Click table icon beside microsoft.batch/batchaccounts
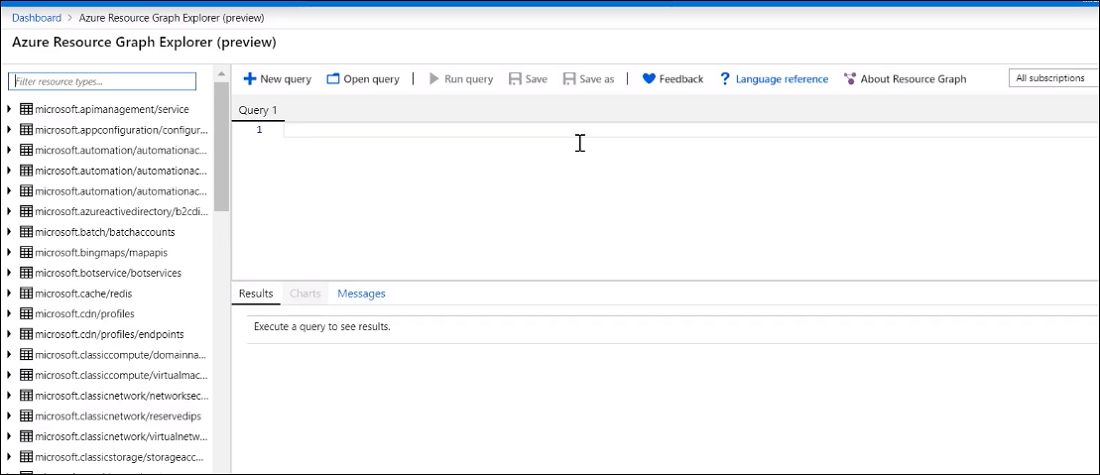Viewport: 1100px width, 475px height. pos(27,232)
